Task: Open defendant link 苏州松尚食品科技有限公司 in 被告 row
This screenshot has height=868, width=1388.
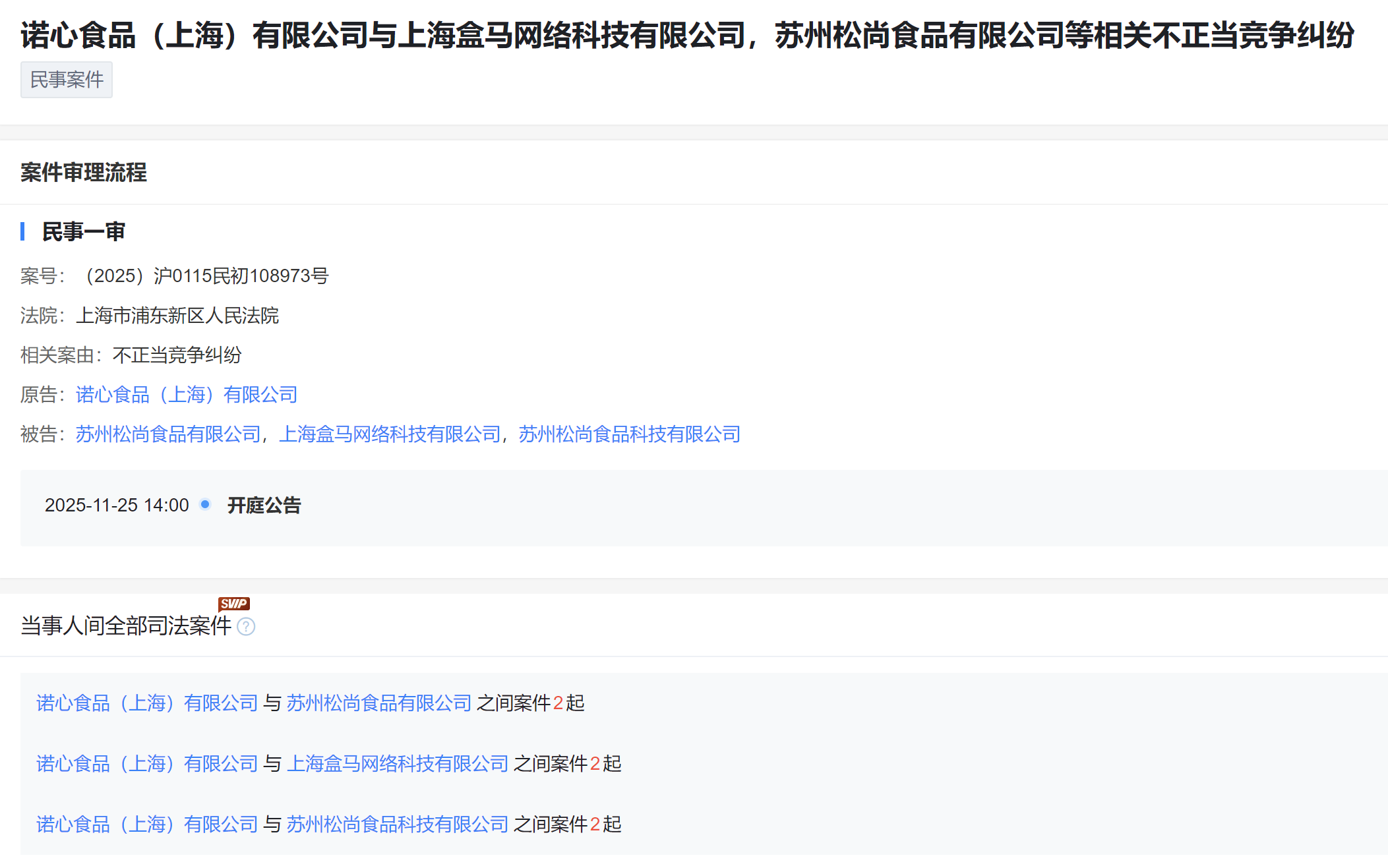Action: (630, 434)
